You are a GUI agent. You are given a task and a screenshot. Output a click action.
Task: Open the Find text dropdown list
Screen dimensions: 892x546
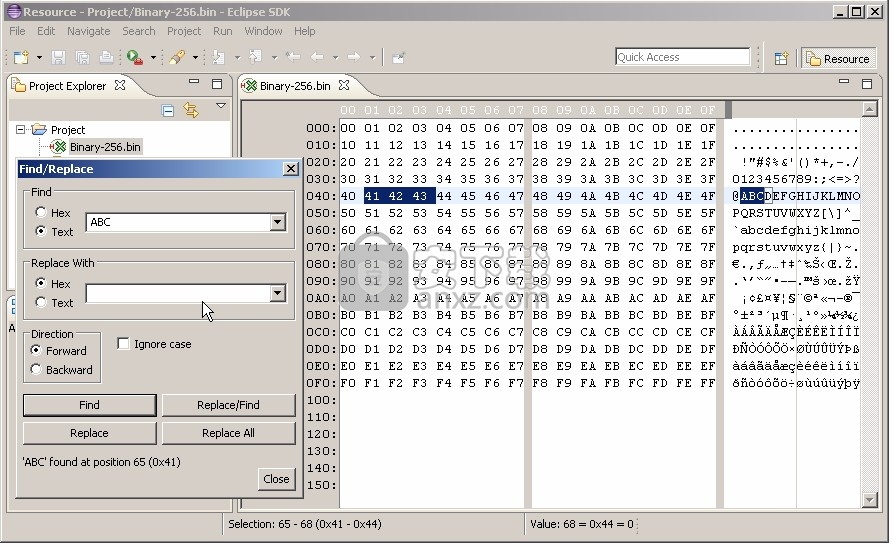point(277,222)
